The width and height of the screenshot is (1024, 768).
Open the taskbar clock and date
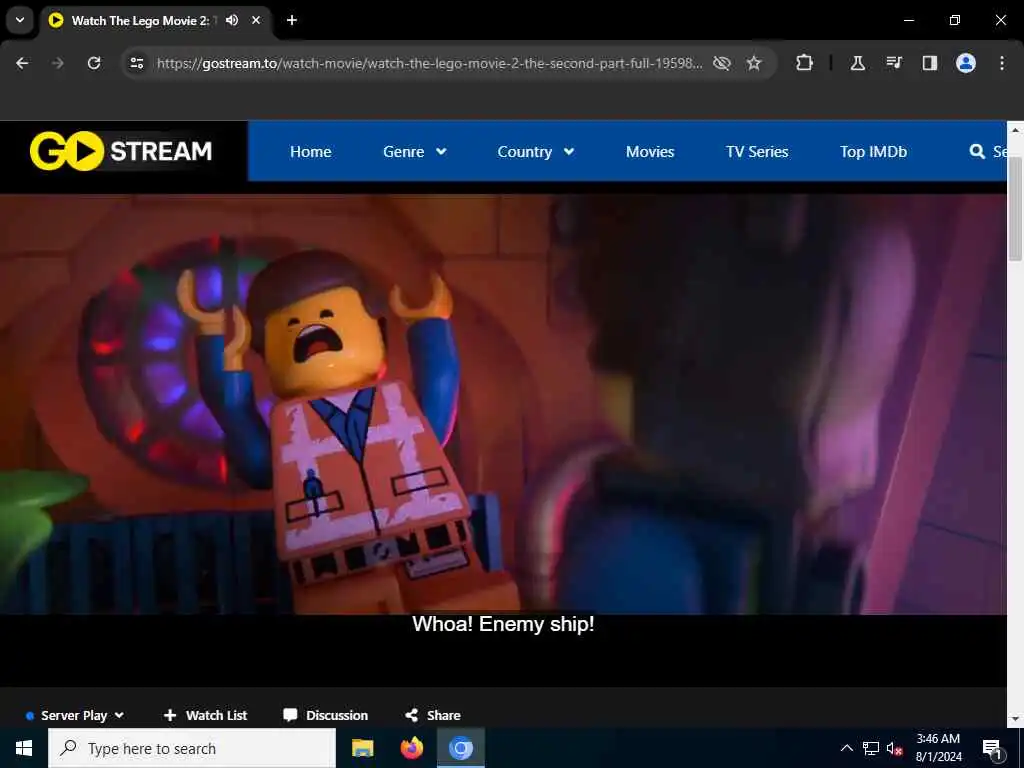pos(938,748)
